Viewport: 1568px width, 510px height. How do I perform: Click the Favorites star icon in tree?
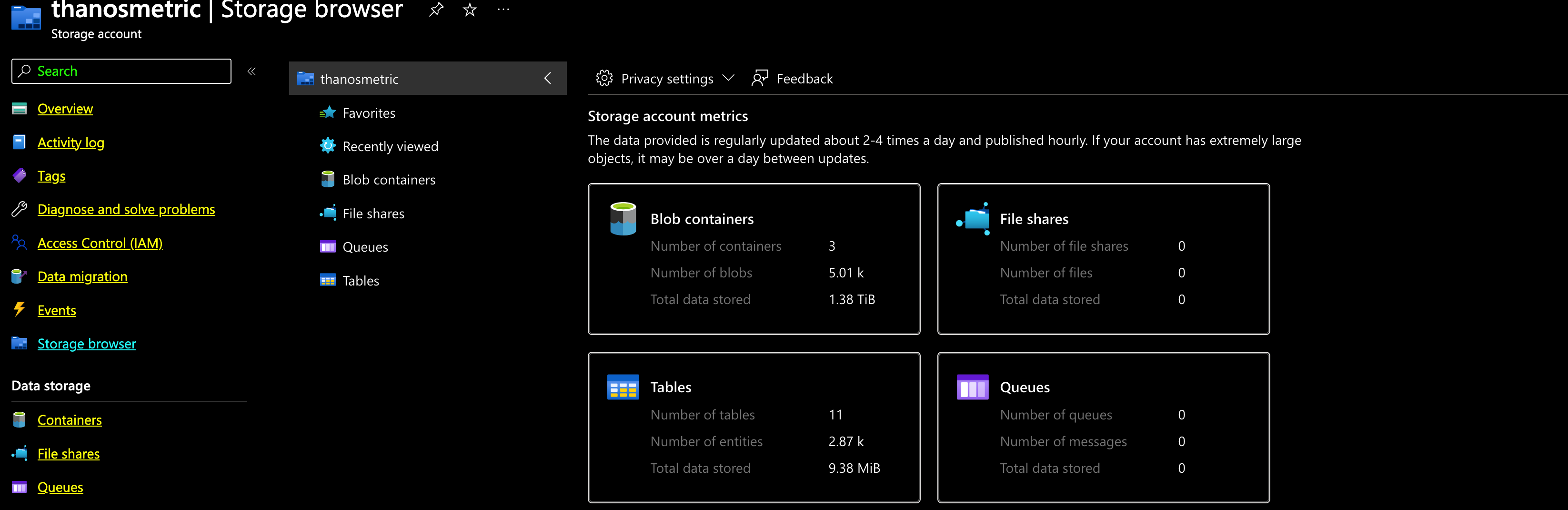(x=328, y=112)
